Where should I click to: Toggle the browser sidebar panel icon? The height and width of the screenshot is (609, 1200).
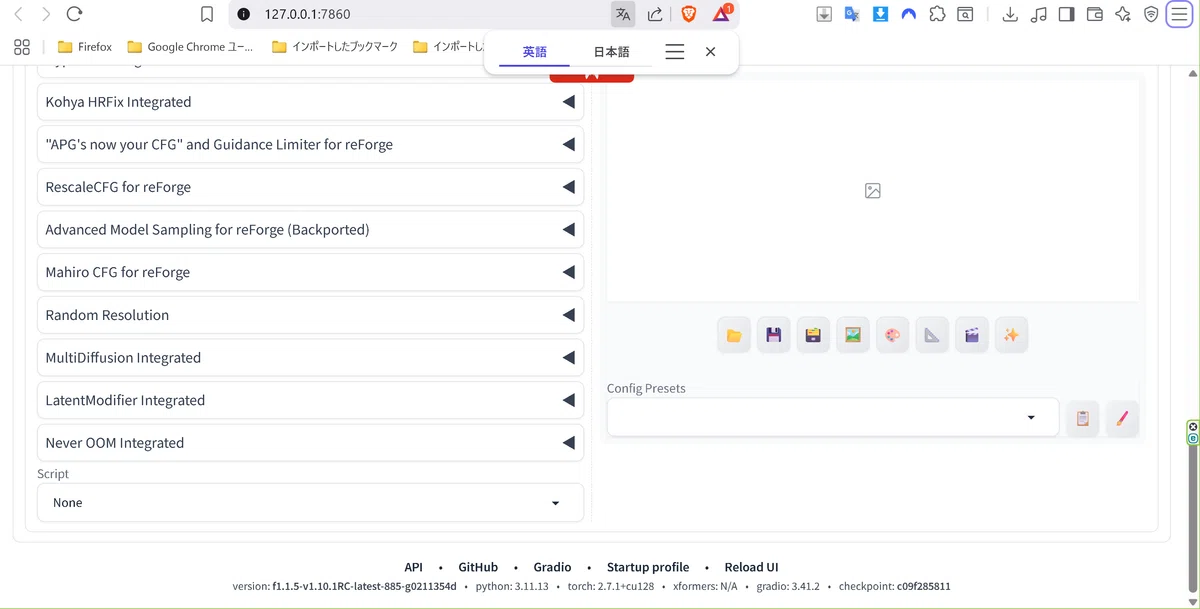1066,14
